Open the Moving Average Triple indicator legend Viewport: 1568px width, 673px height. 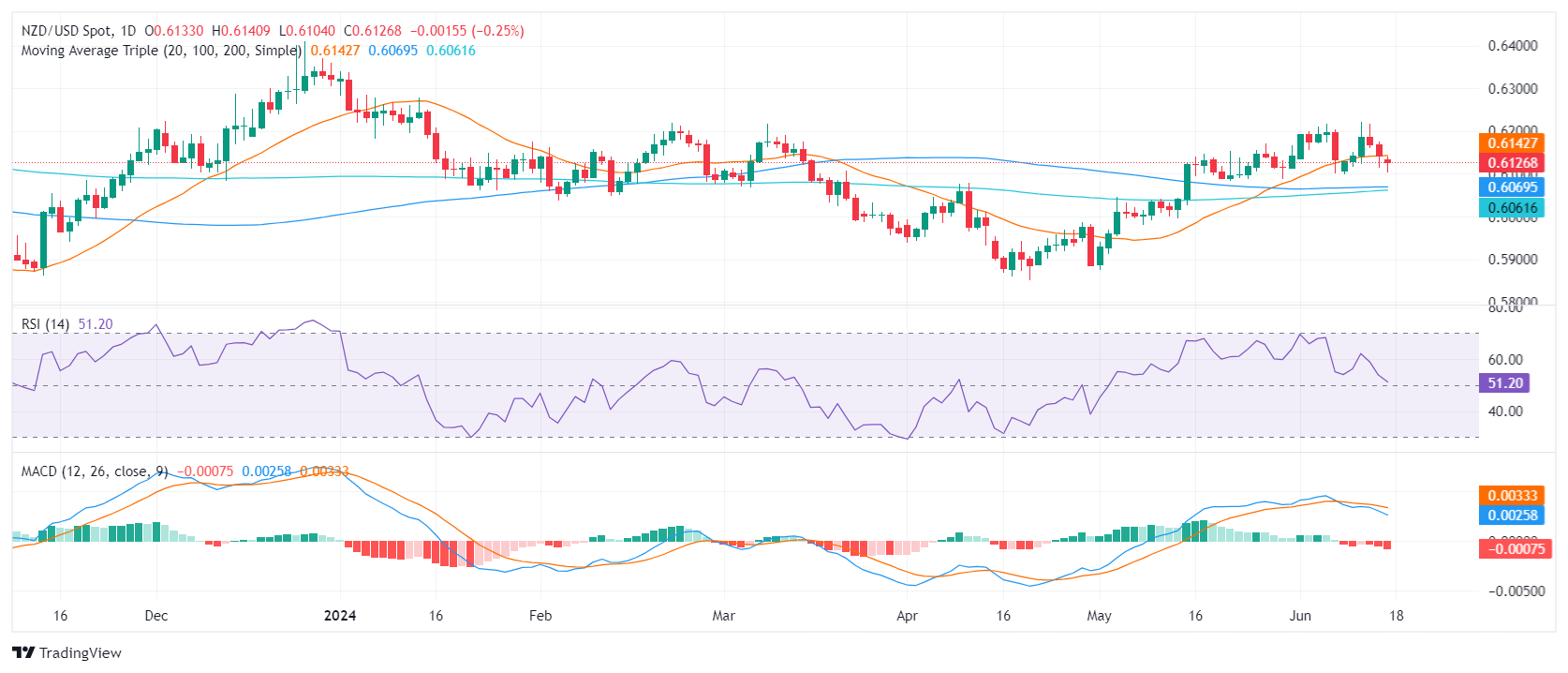(160, 51)
